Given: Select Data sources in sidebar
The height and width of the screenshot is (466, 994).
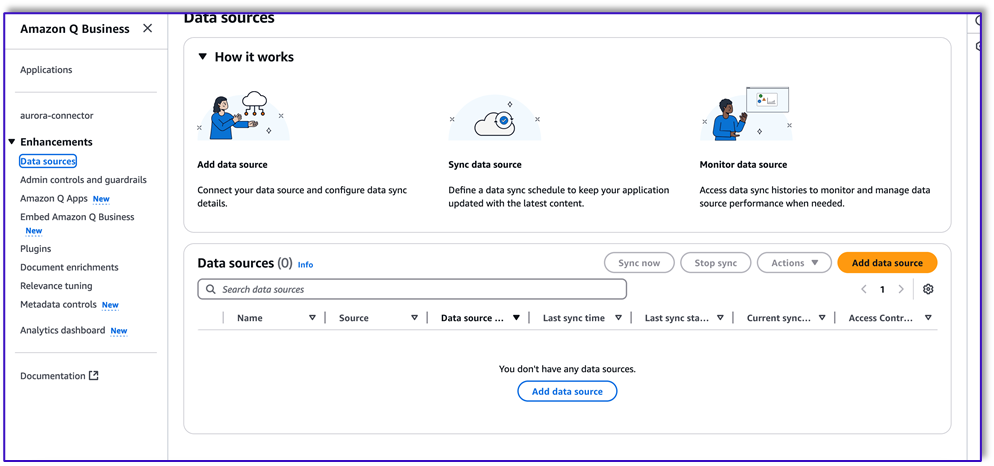Looking at the screenshot, I should pyautogui.click(x=48, y=161).
